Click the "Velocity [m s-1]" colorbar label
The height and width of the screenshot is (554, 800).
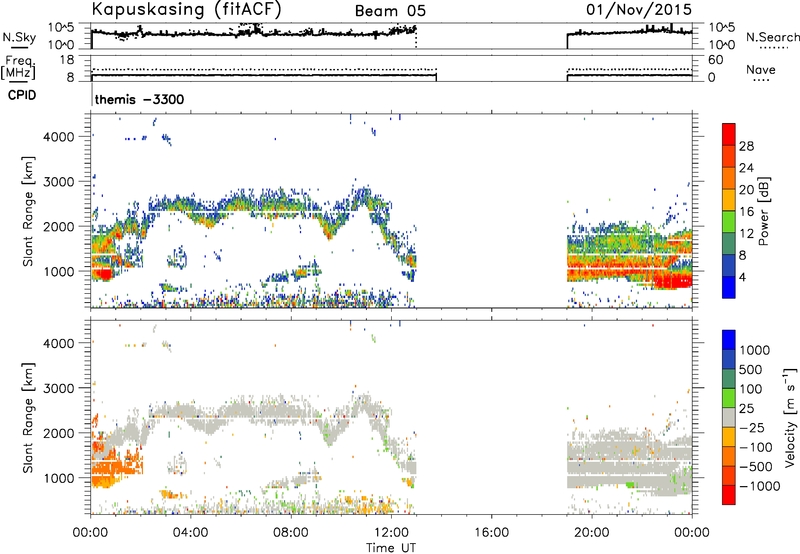click(790, 417)
